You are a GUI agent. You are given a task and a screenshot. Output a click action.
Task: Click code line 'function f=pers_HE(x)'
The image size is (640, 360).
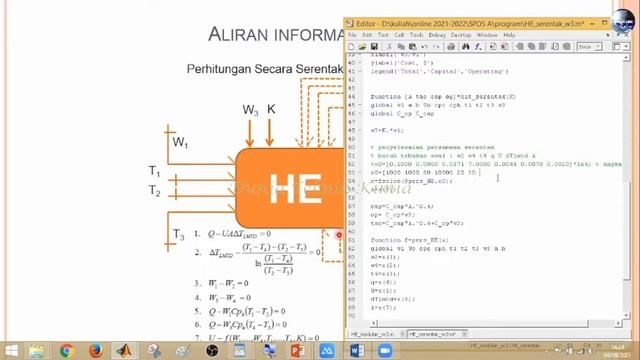coord(409,240)
